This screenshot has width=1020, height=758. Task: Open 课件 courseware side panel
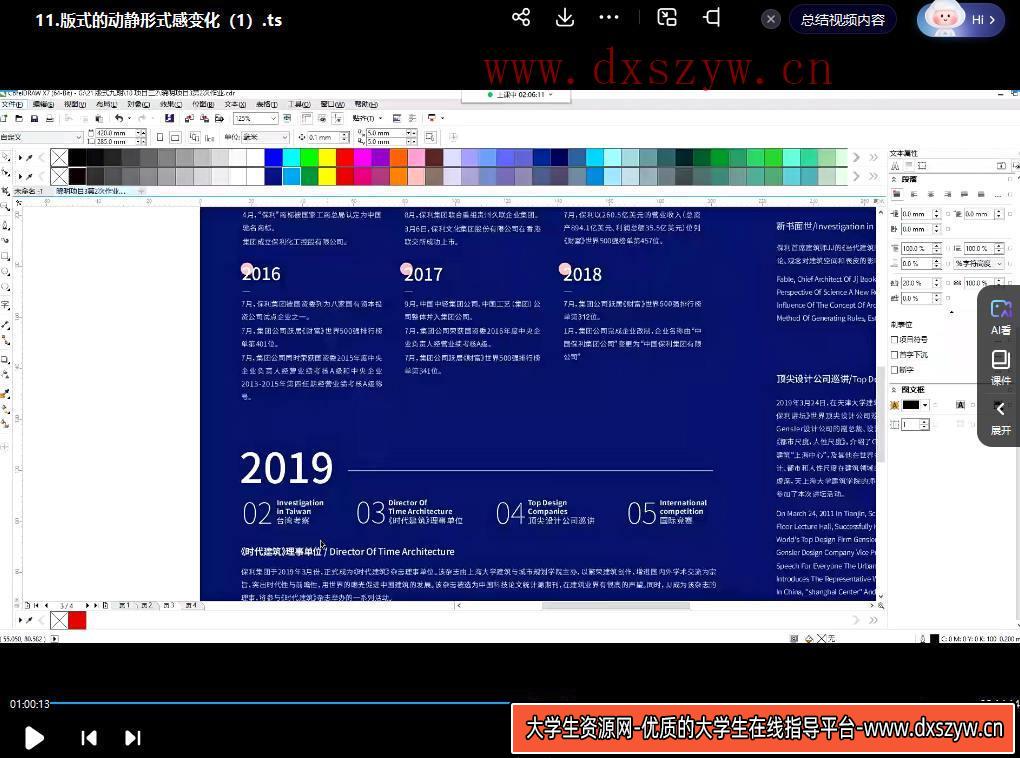(x=1000, y=367)
